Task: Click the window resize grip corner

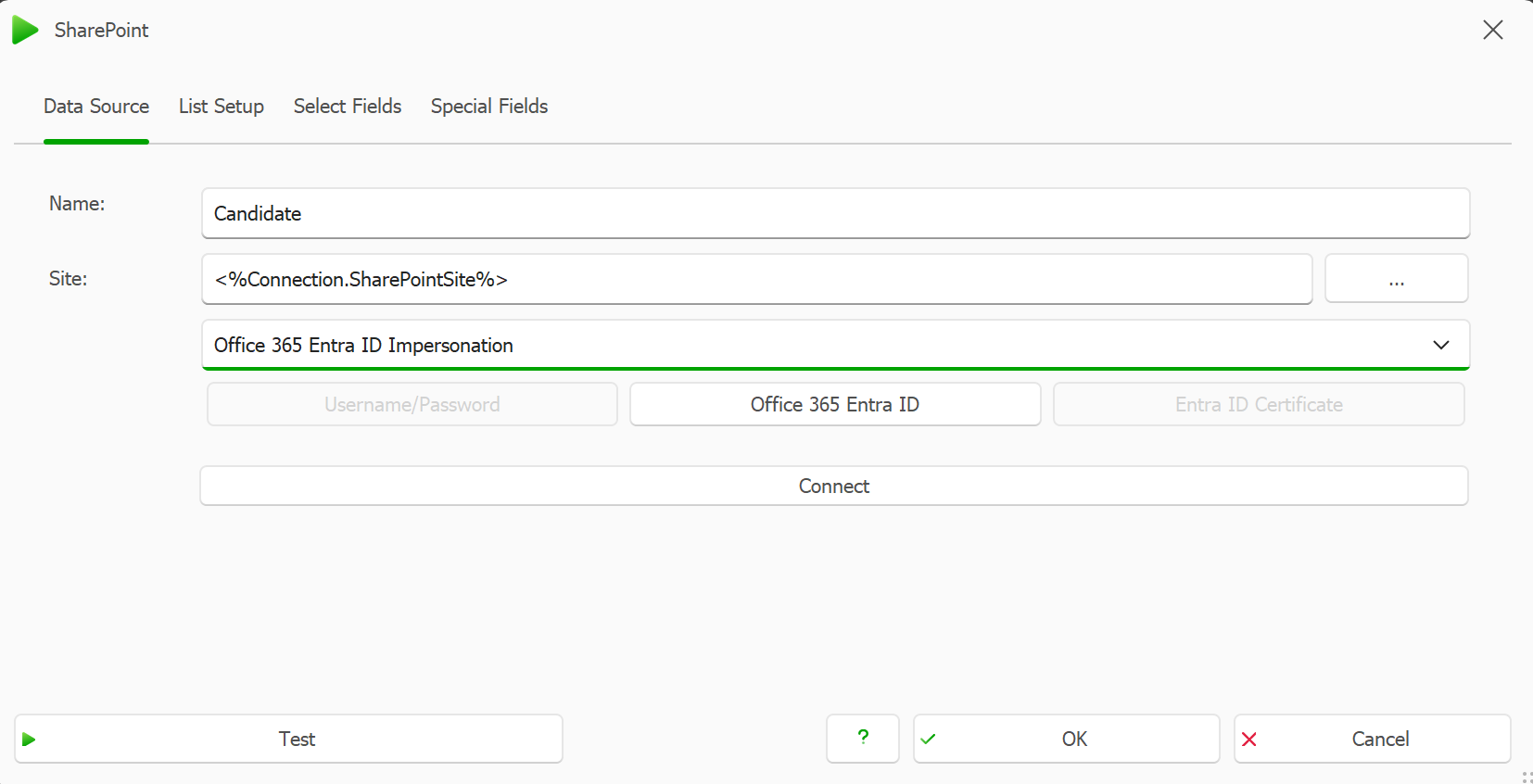Action: coord(1526,777)
